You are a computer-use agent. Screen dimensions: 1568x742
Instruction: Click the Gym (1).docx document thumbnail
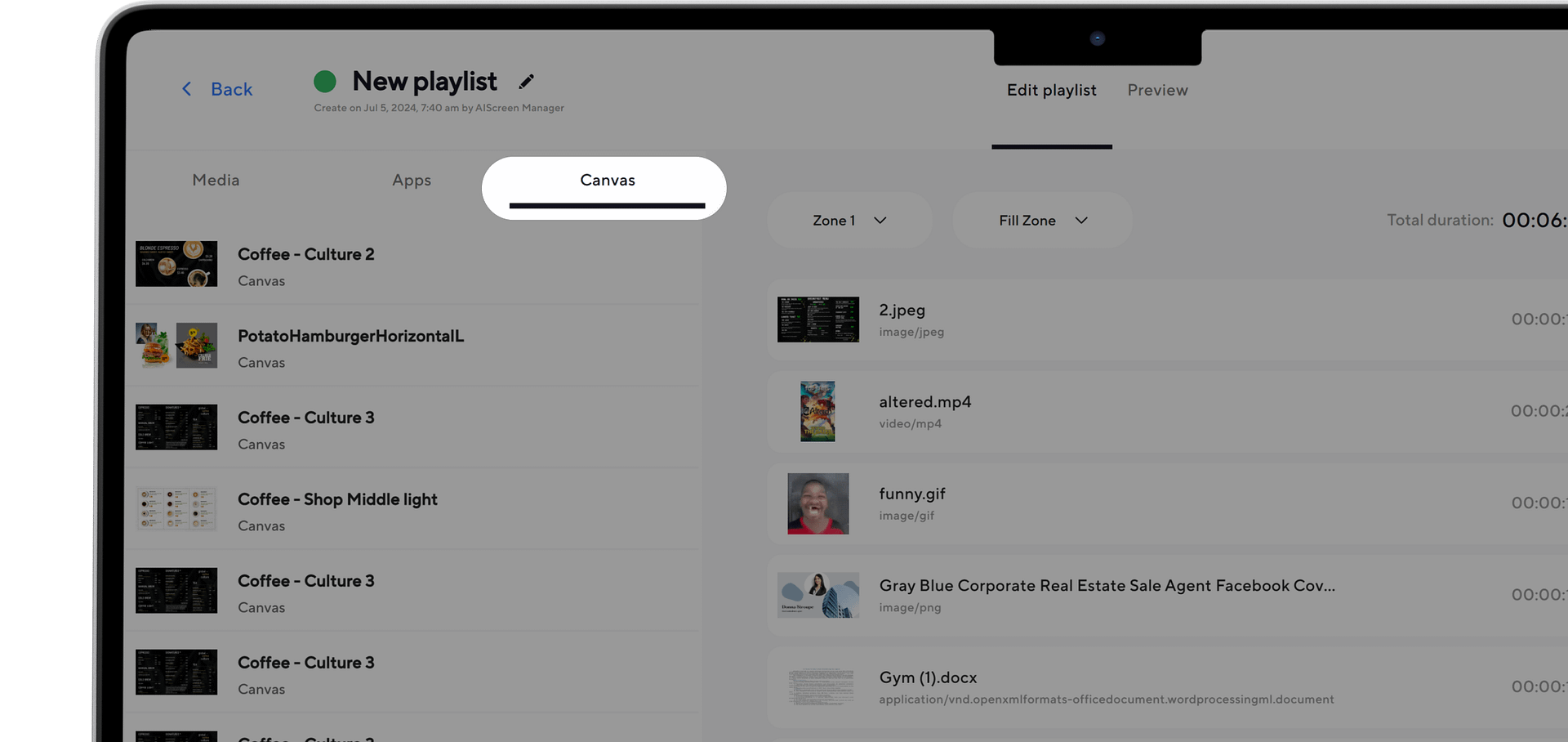pos(821,686)
